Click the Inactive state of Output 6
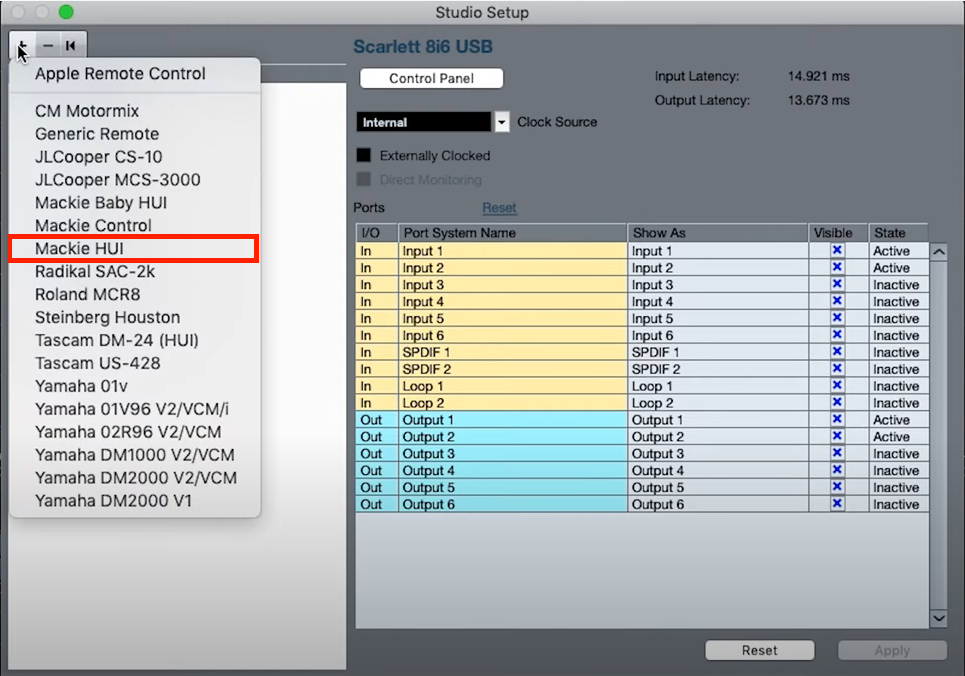The width and height of the screenshot is (965, 676). tap(898, 504)
